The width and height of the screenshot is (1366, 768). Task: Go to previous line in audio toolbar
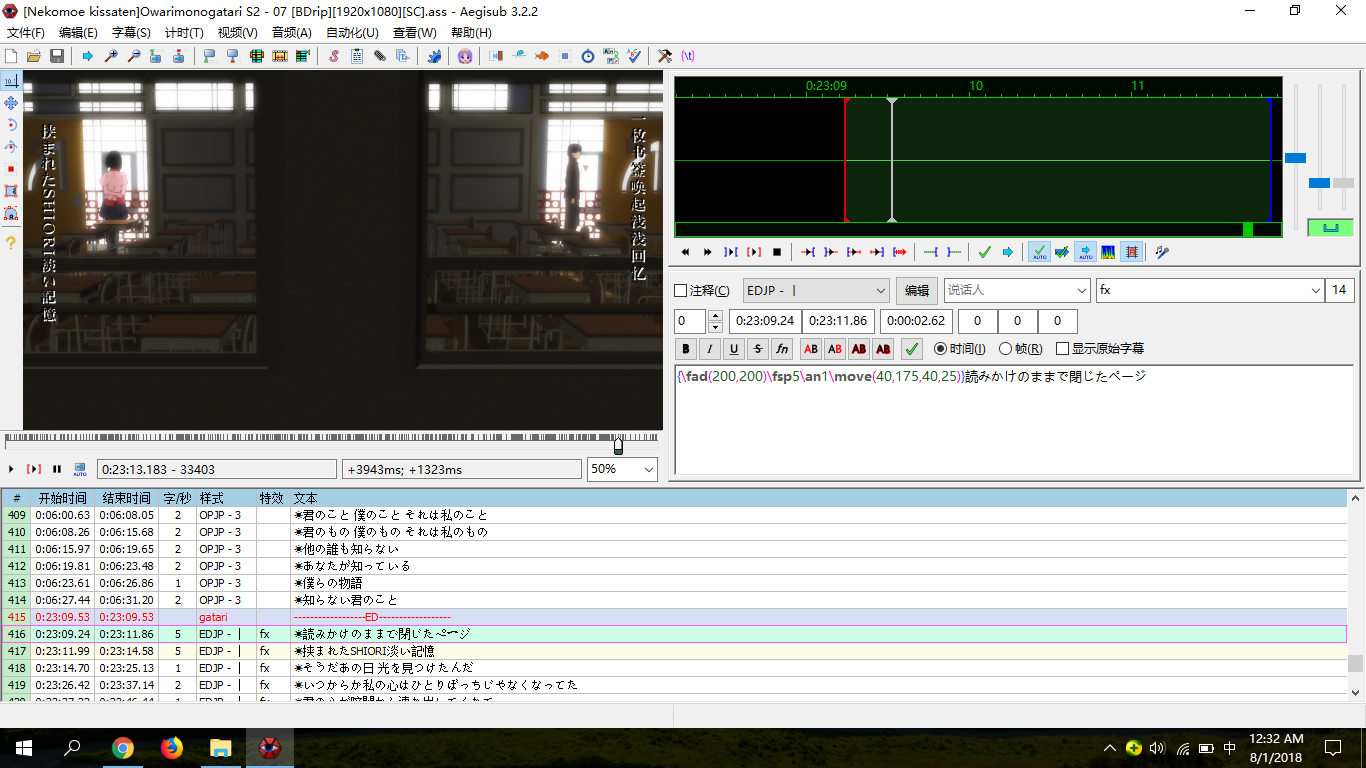click(685, 252)
